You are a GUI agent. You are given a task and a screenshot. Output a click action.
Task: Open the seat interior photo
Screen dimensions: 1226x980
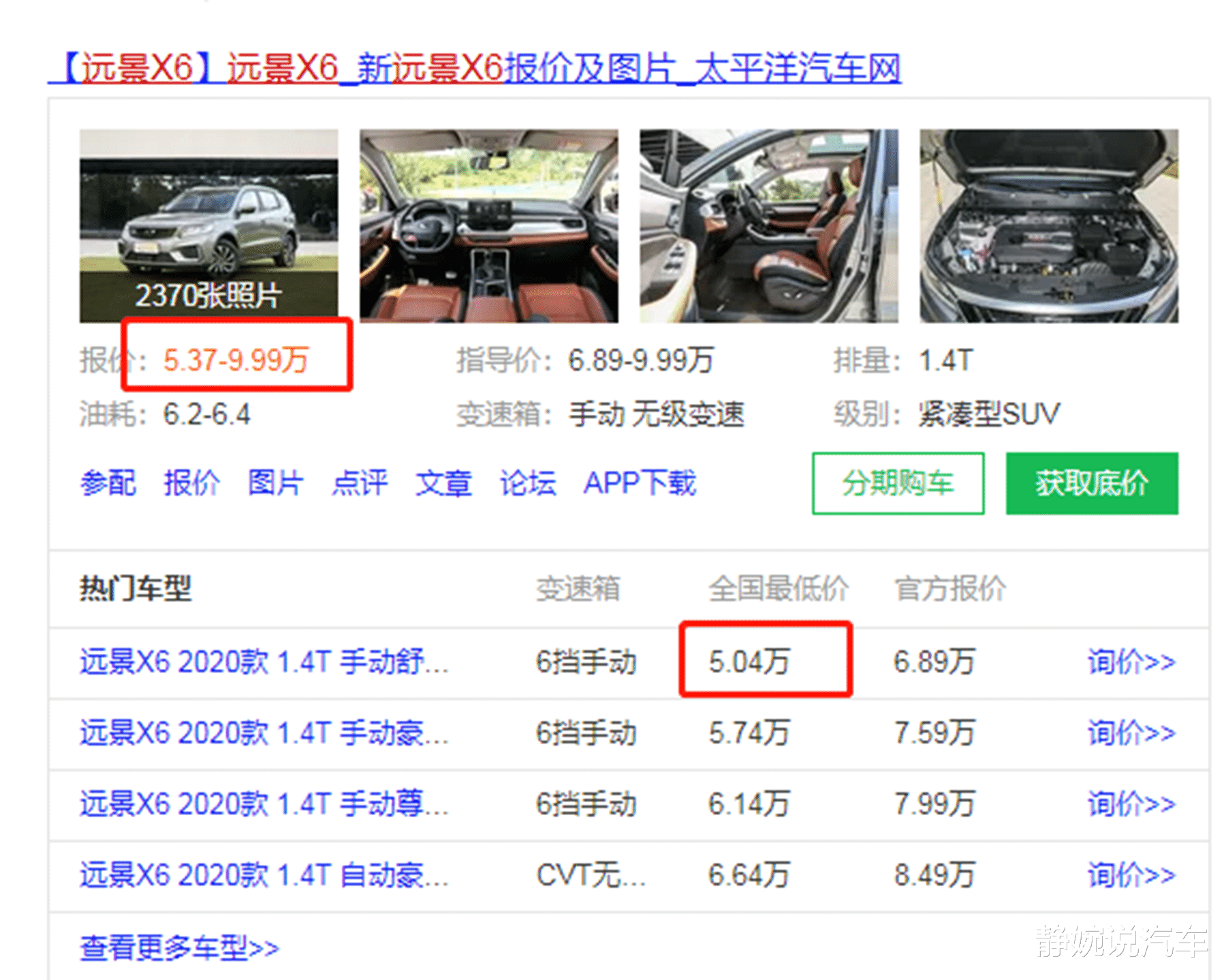(x=766, y=225)
